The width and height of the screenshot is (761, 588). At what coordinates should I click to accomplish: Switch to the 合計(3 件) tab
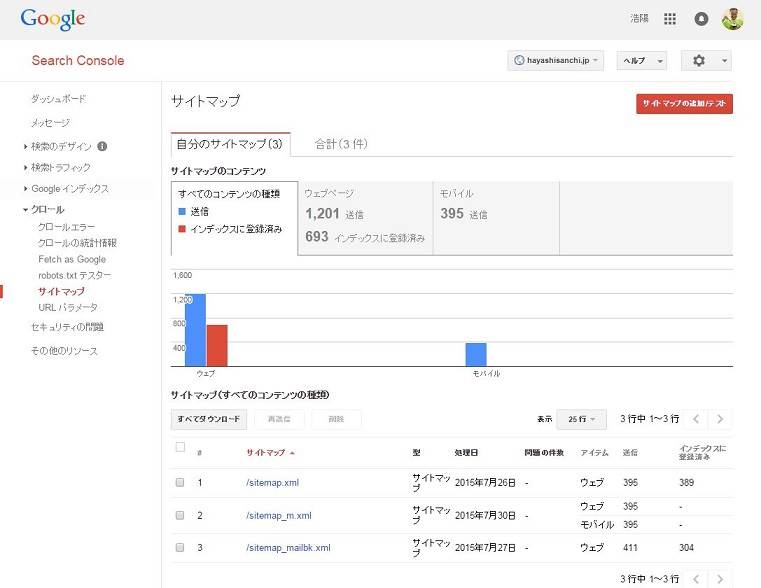(341, 144)
